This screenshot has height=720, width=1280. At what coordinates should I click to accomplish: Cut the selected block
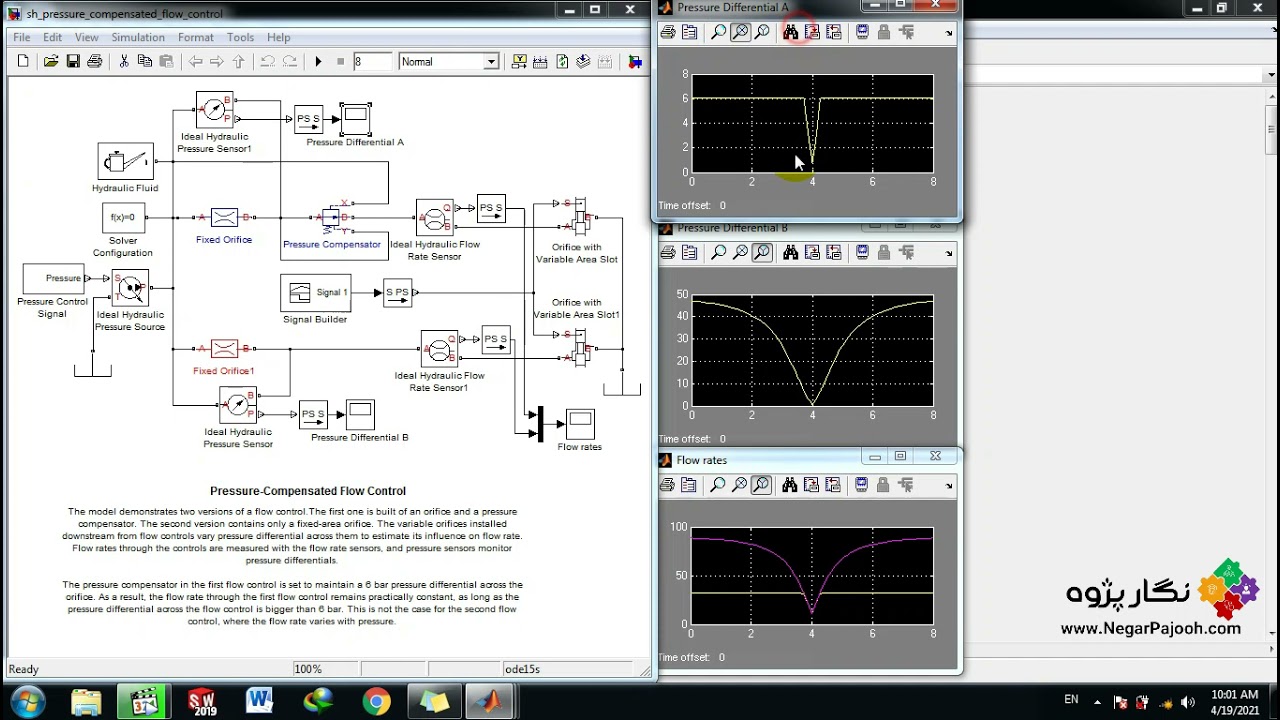click(124, 62)
